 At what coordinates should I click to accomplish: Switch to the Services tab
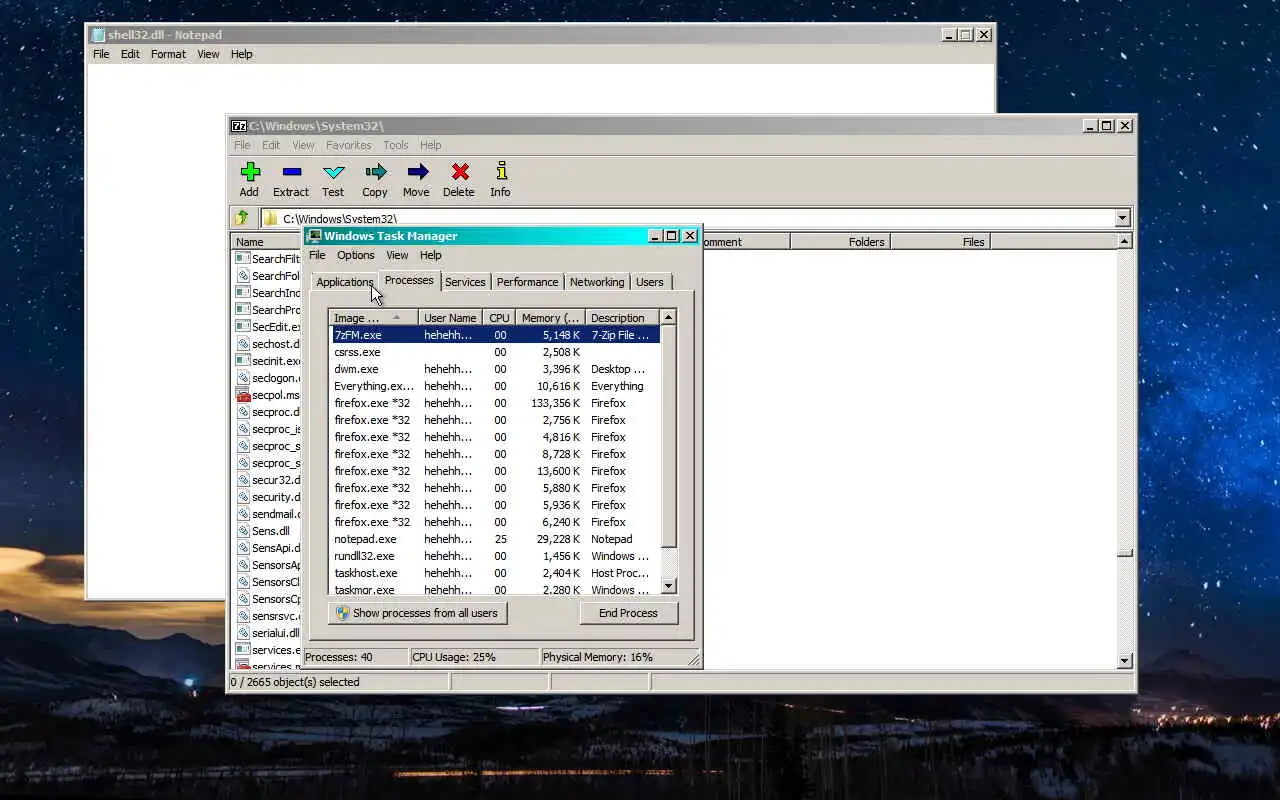pos(465,282)
